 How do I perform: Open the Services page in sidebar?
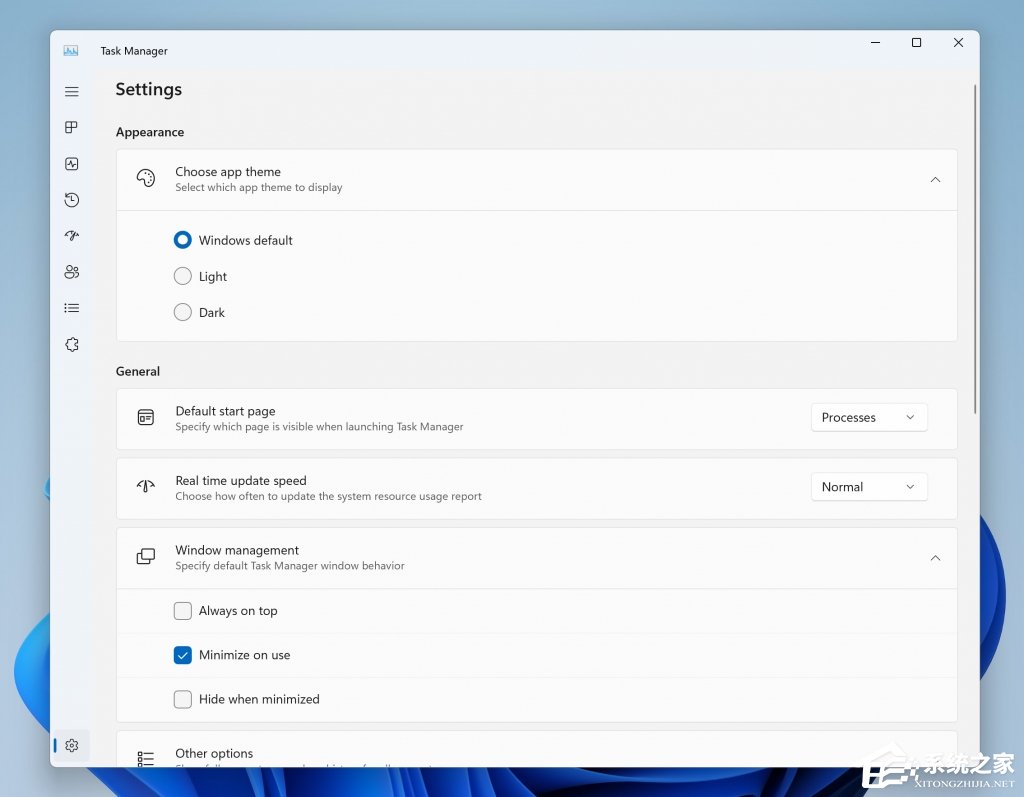[x=72, y=344]
